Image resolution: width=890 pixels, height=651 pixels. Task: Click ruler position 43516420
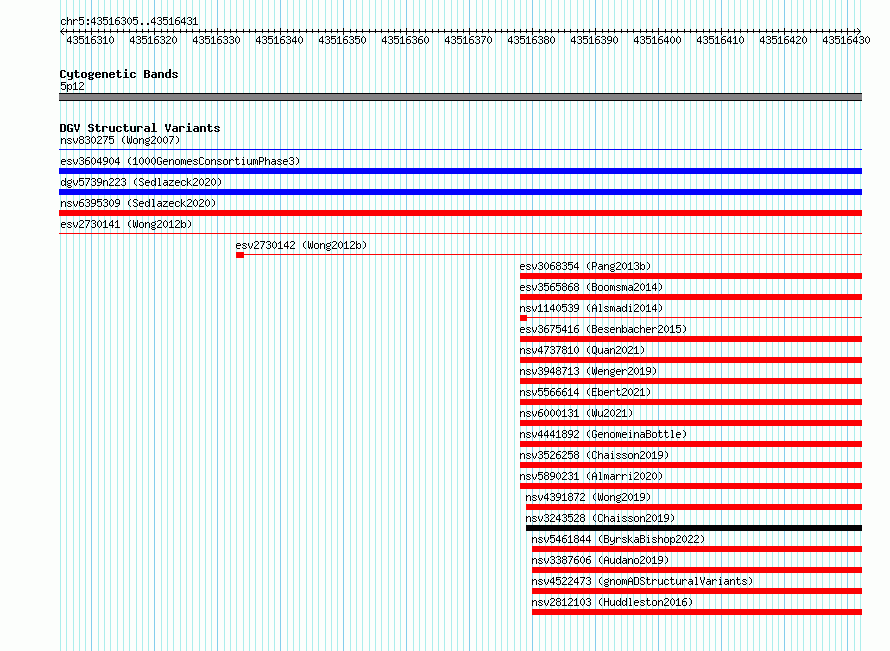click(x=783, y=40)
